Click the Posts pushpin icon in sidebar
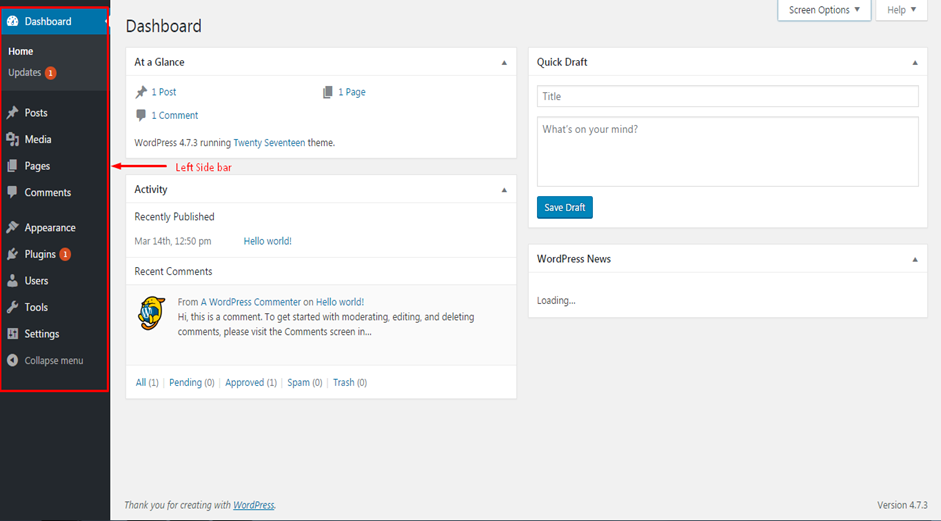This screenshot has width=941, height=521. point(13,112)
